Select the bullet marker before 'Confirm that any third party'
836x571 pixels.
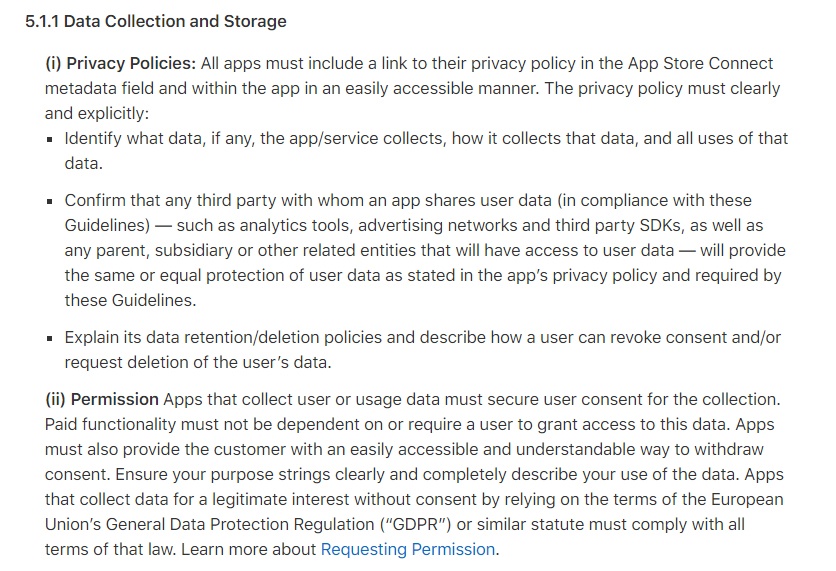[50, 202]
